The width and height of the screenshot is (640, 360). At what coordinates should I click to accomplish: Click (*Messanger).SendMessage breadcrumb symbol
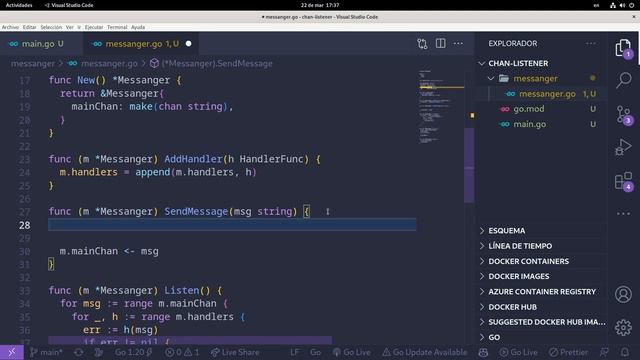pos(211,64)
